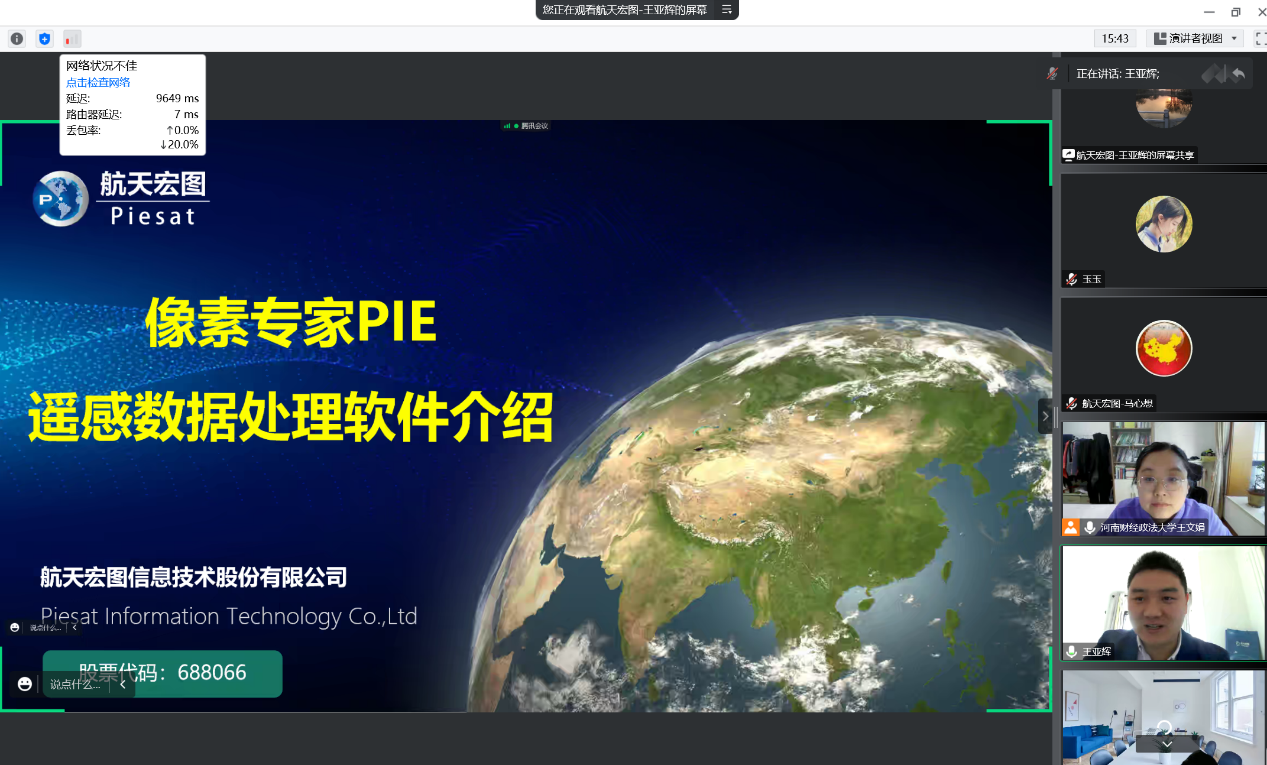Image resolution: width=1267 pixels, height=765 pixels.
Task: Click the muted microphone icon next to 玉玉
Action: pos(1071,279)
